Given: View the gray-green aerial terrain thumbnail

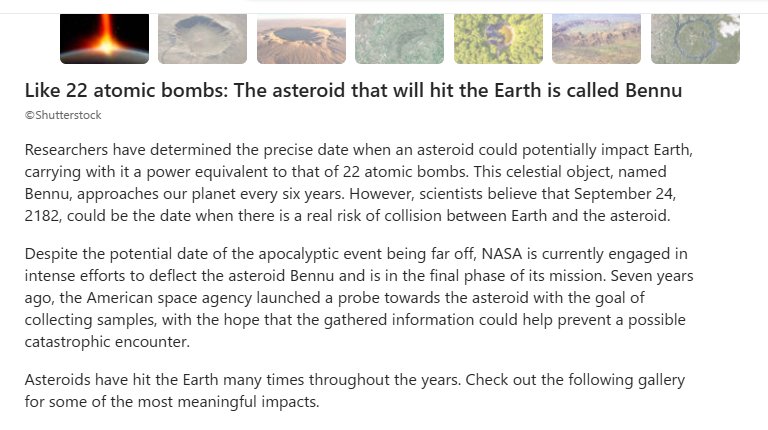Looking at the screenshot, I should [399, 38].
